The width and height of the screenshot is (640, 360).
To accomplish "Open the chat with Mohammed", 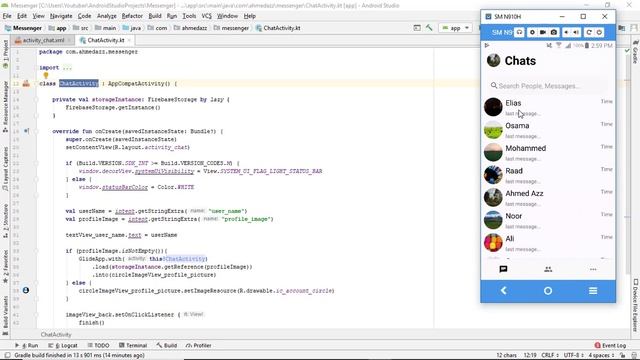I will tap(548, 152).
